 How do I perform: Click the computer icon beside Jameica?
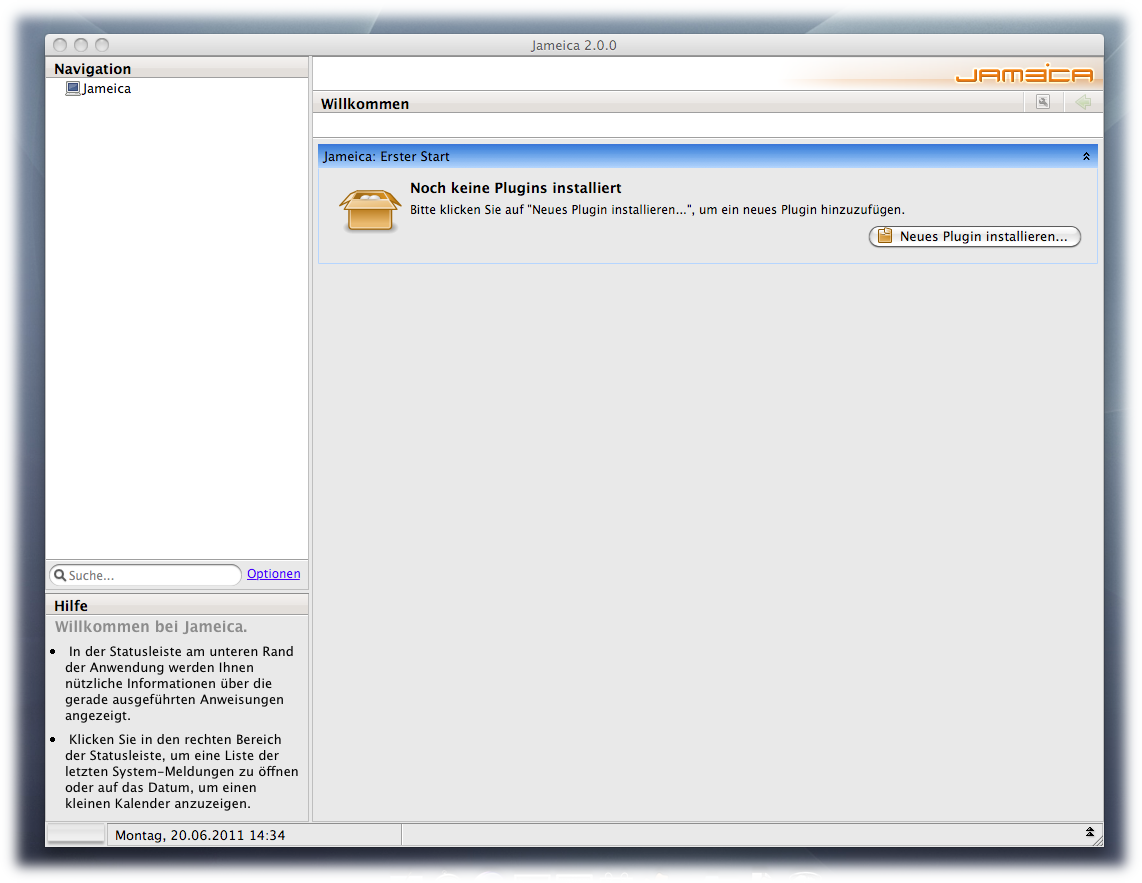(x=73, y=88)
